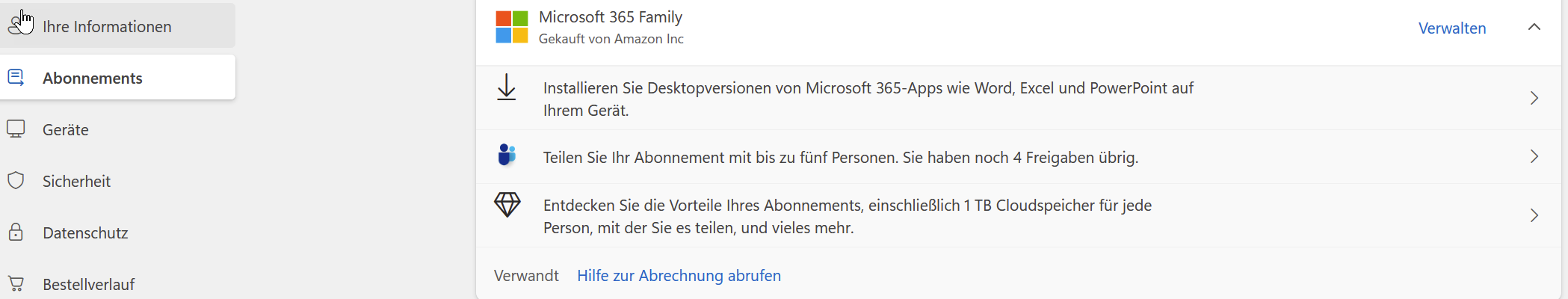Click the download arrow install icon
This screenshot has width=1568, height=299.
click(507, 87)
